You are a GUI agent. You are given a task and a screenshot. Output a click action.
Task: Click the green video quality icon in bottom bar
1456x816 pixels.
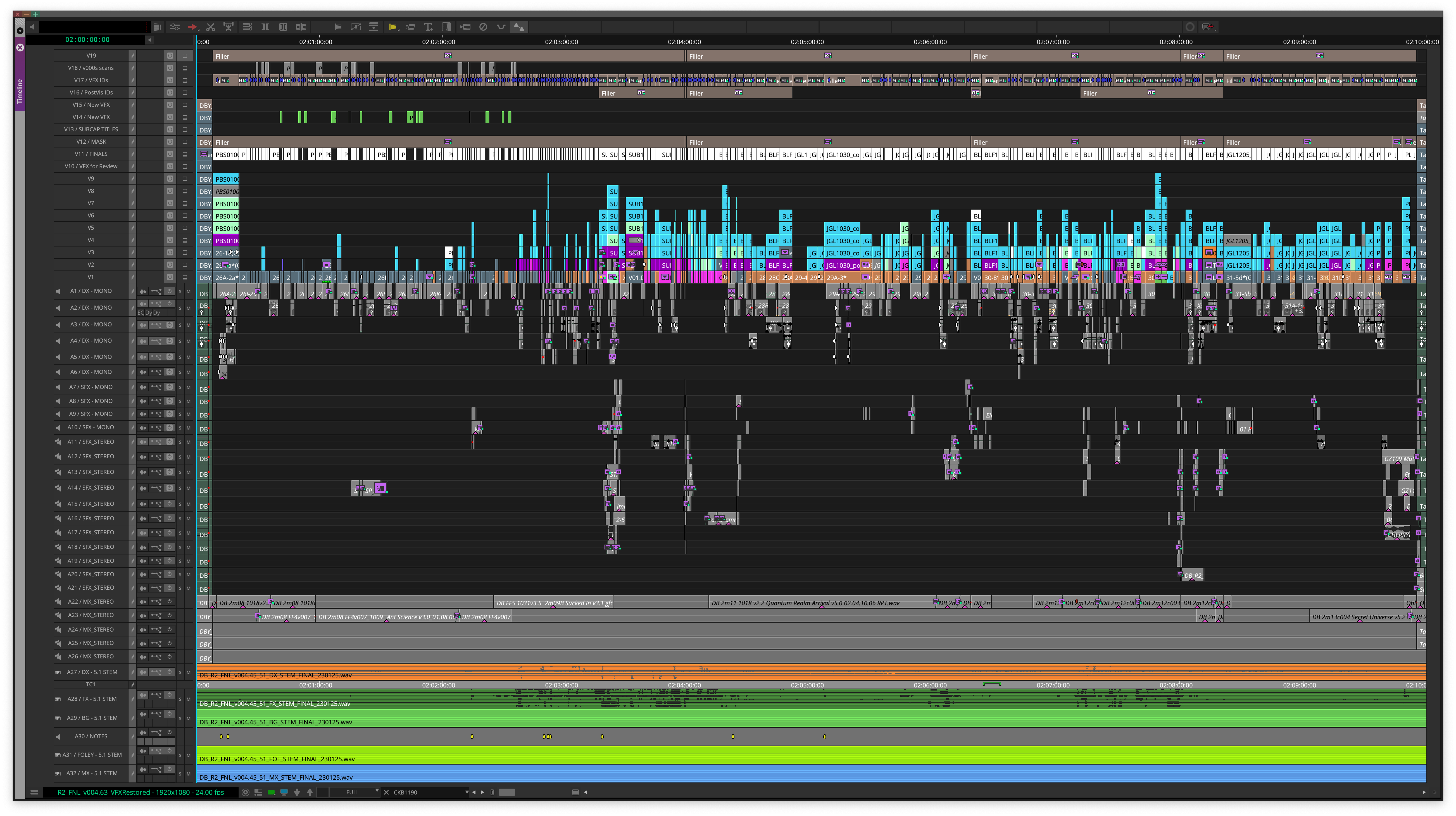(x=271, y=792)
